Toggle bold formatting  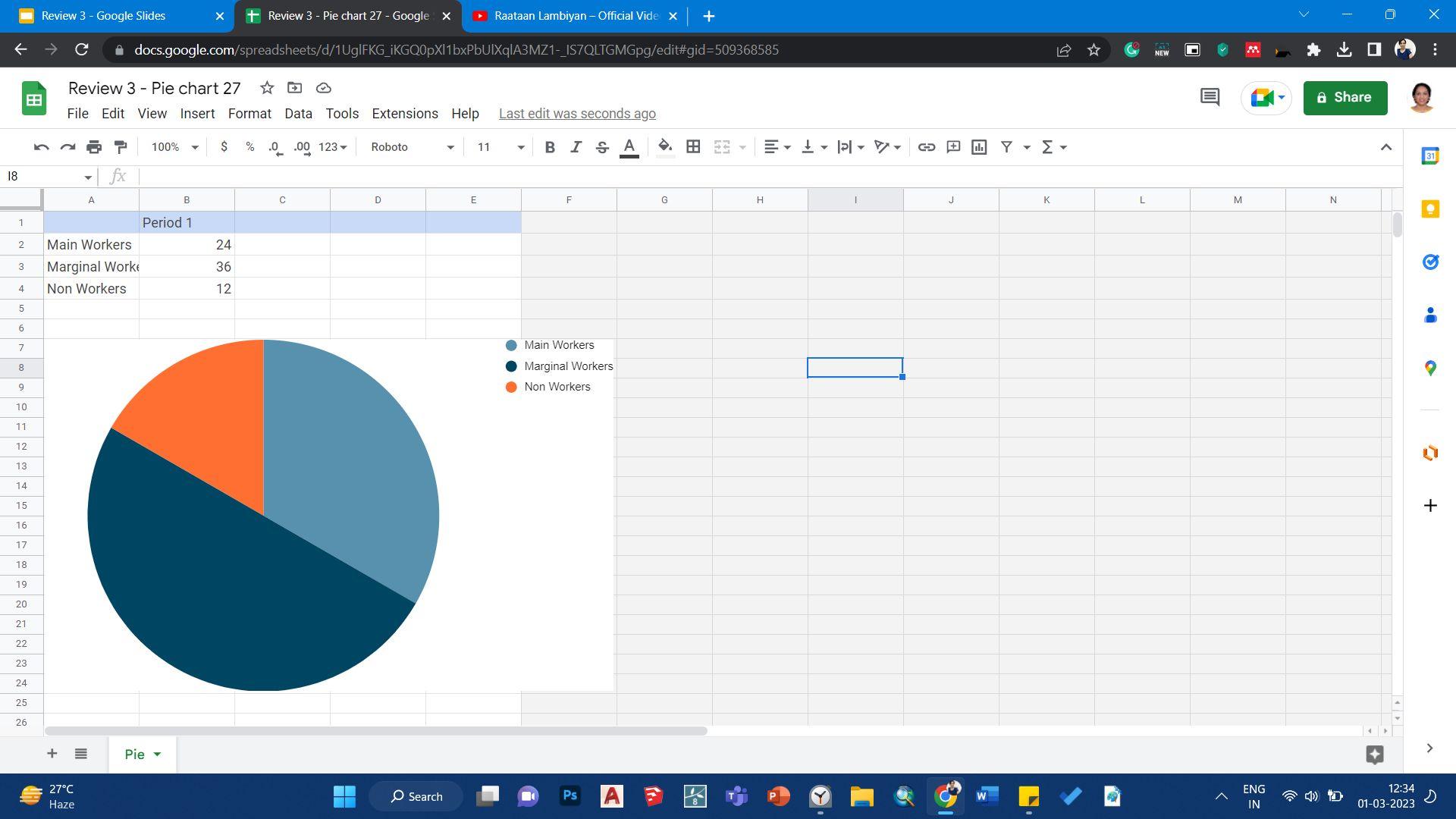click(x=550, y=147)
